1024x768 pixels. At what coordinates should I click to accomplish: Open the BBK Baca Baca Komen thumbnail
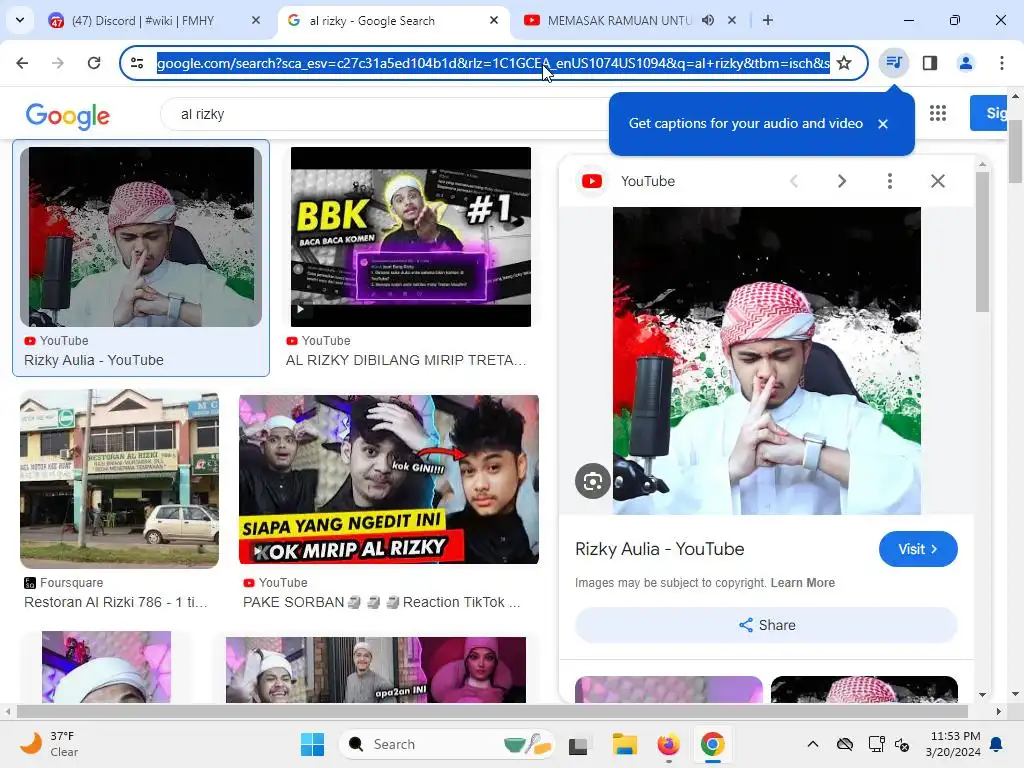pos(411,236)
